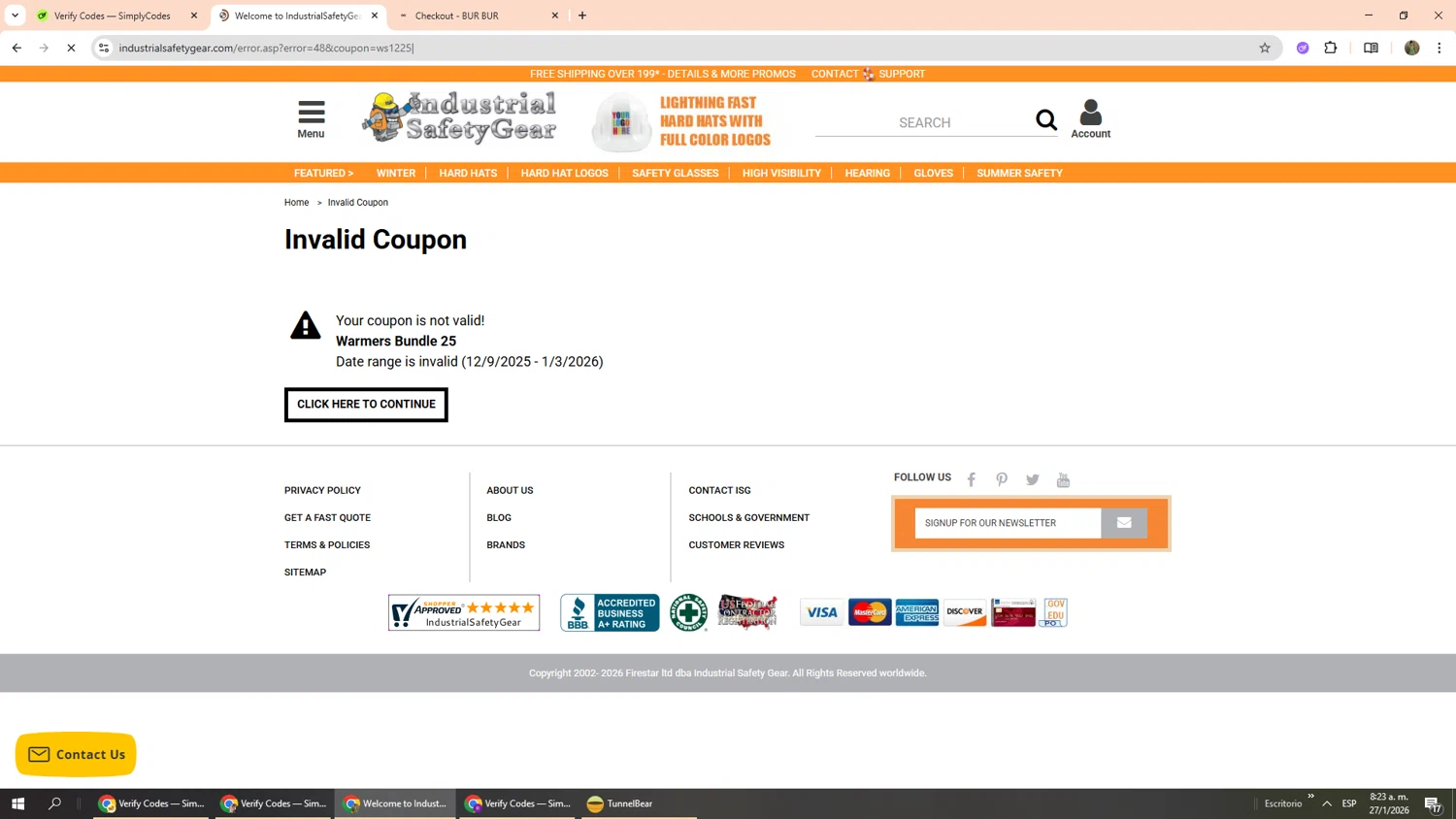Click the search magnifier icon
This screenshot has width=1456, height=819.
(x=1045, y=119)
